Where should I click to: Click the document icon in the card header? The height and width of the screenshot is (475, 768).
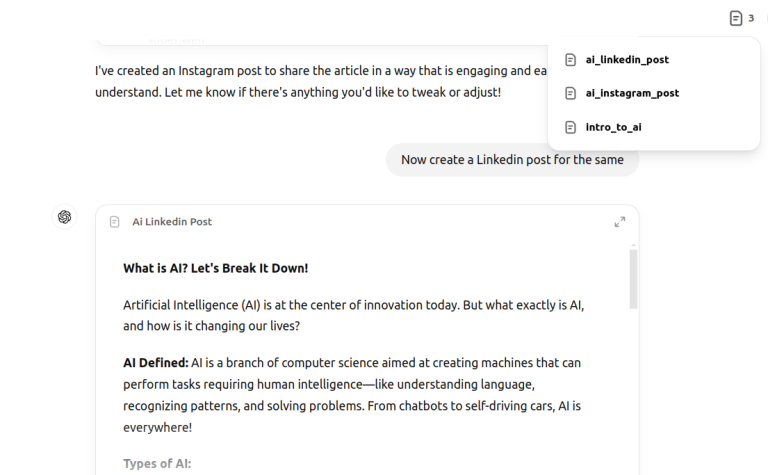tap(115, 222)
